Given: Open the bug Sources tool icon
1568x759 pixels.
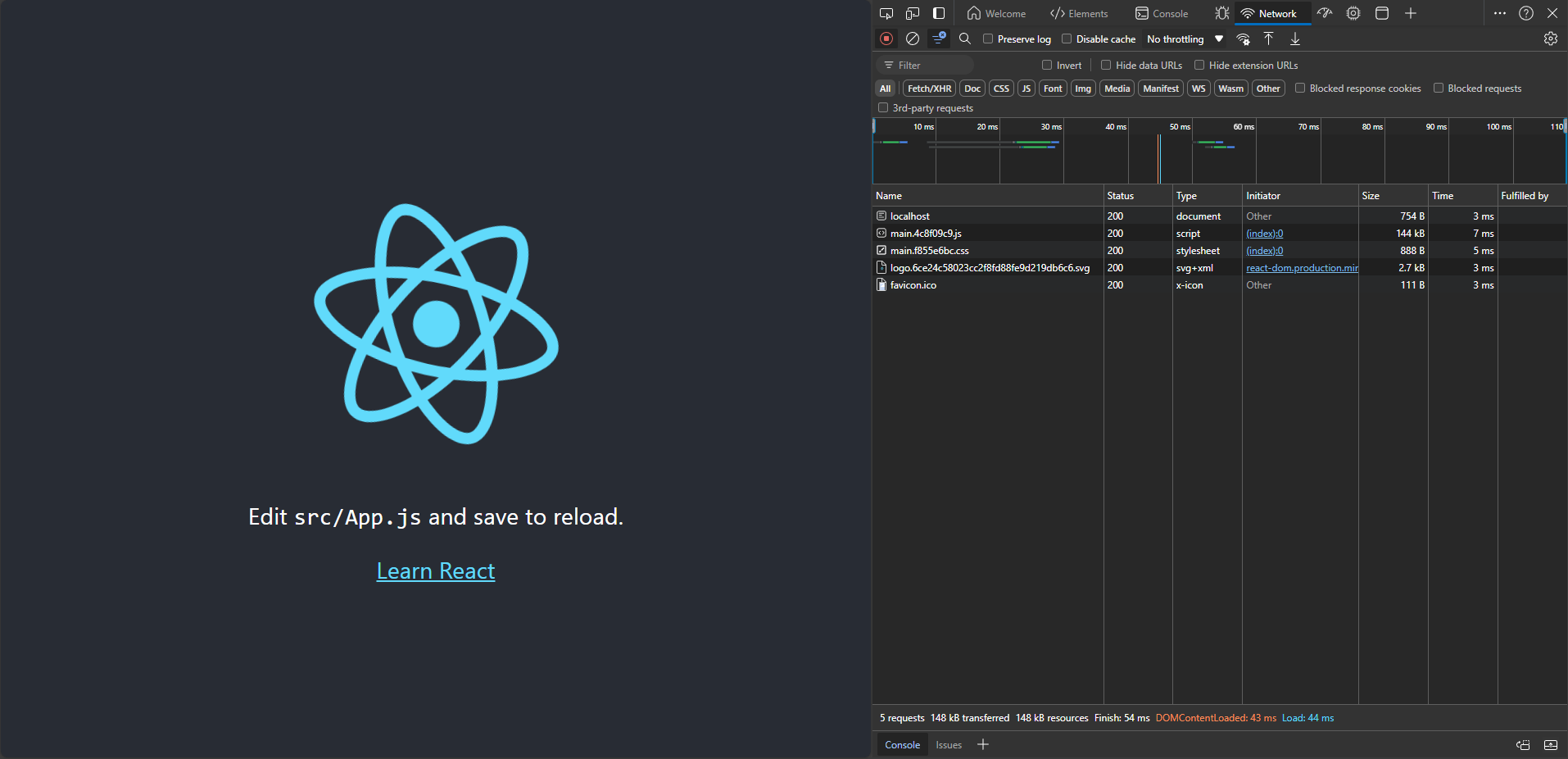Looking at the screenshot, I should point(1222,13).
